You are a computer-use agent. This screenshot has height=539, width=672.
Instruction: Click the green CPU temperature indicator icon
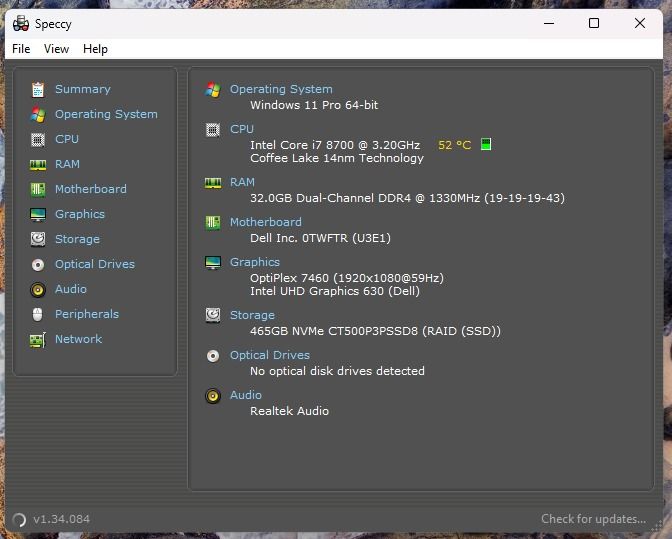pos(486,144)
